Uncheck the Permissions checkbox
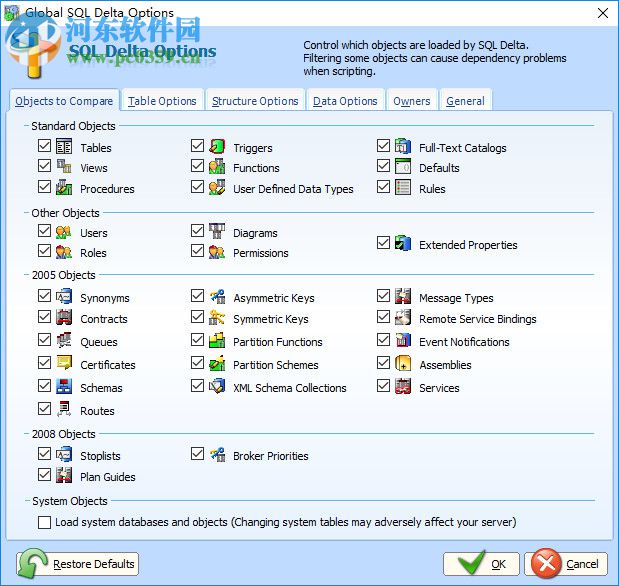 (197, 251)
